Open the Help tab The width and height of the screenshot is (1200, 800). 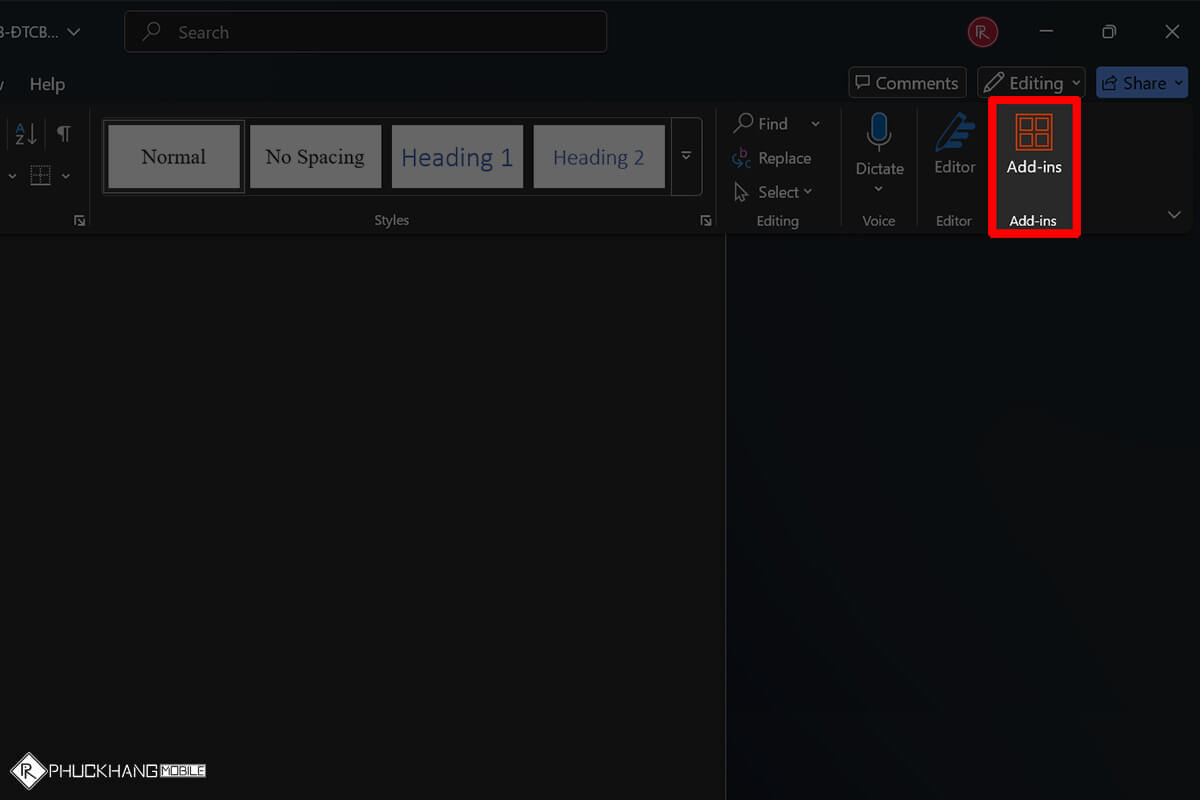point(47,84)
